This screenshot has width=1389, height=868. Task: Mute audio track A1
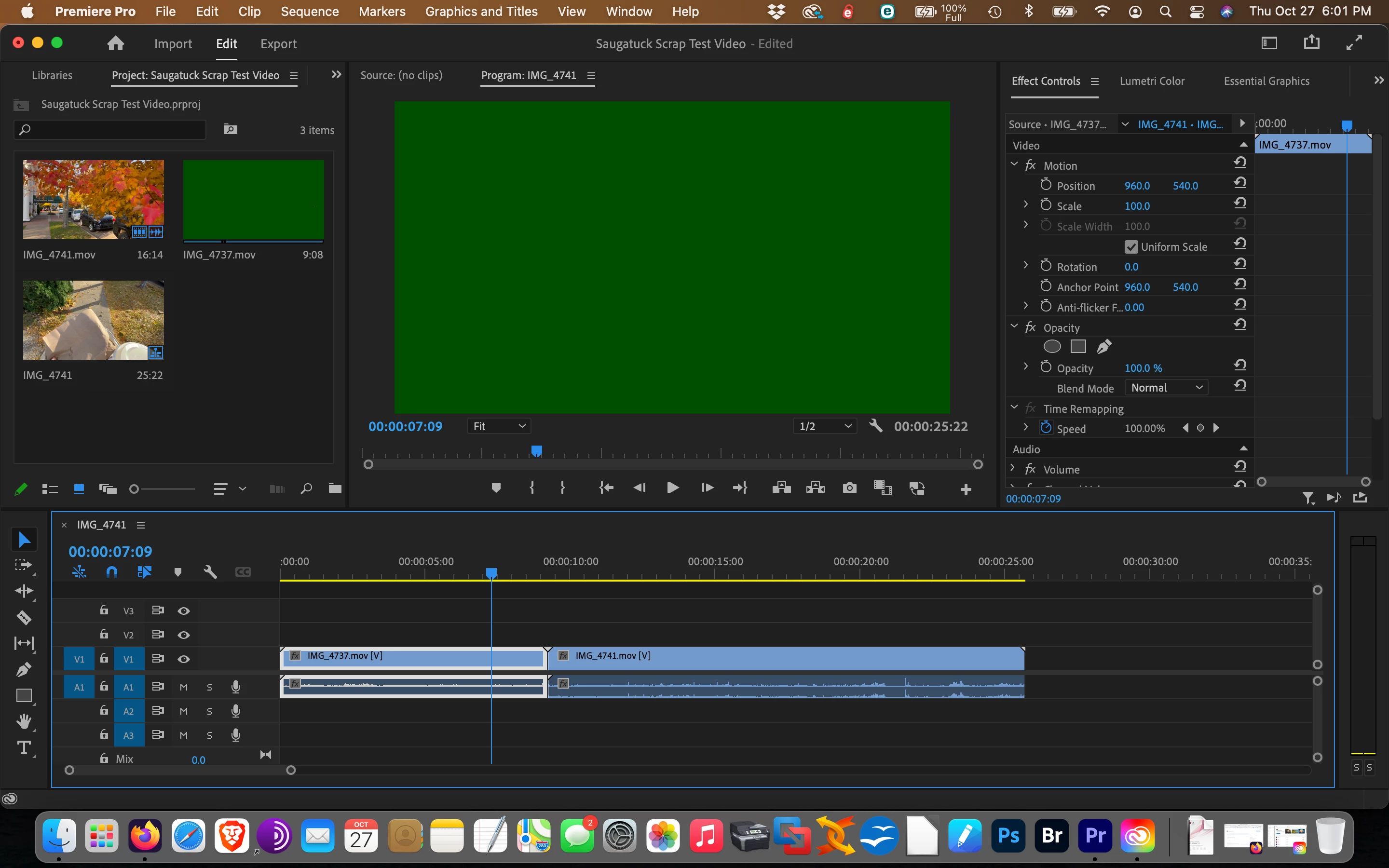(184, 687)
